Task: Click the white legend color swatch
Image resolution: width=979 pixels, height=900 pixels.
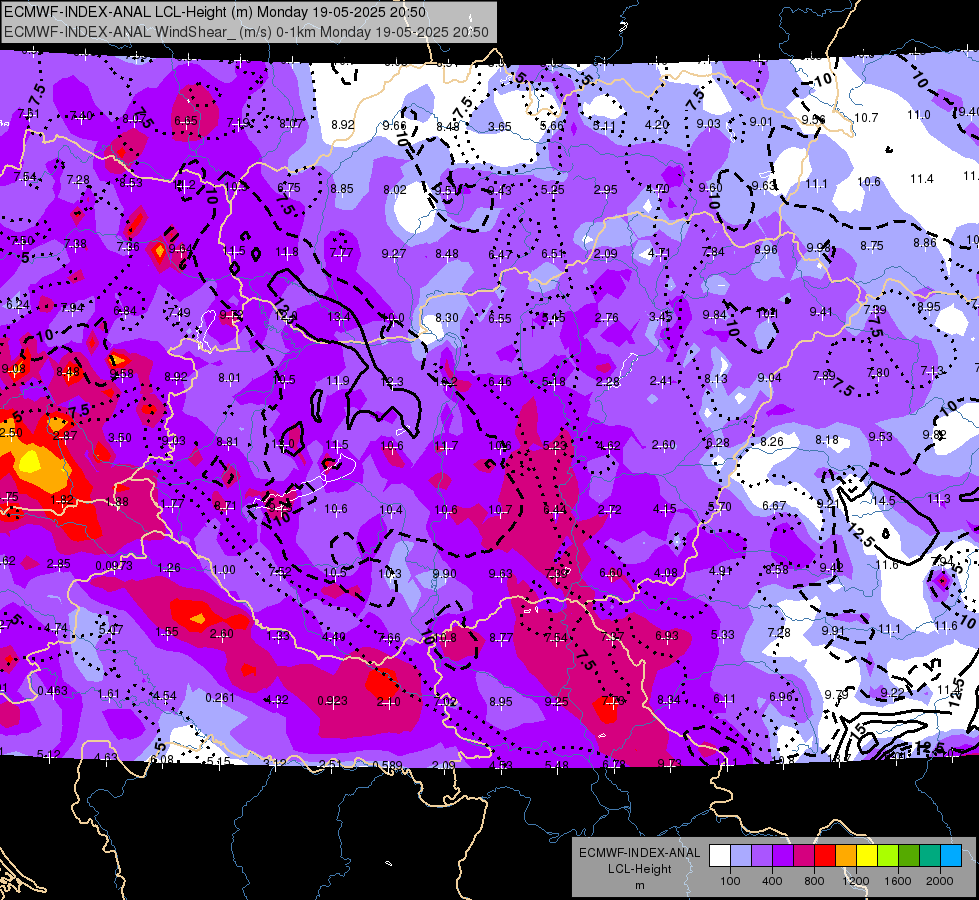Action: [720, 856]
